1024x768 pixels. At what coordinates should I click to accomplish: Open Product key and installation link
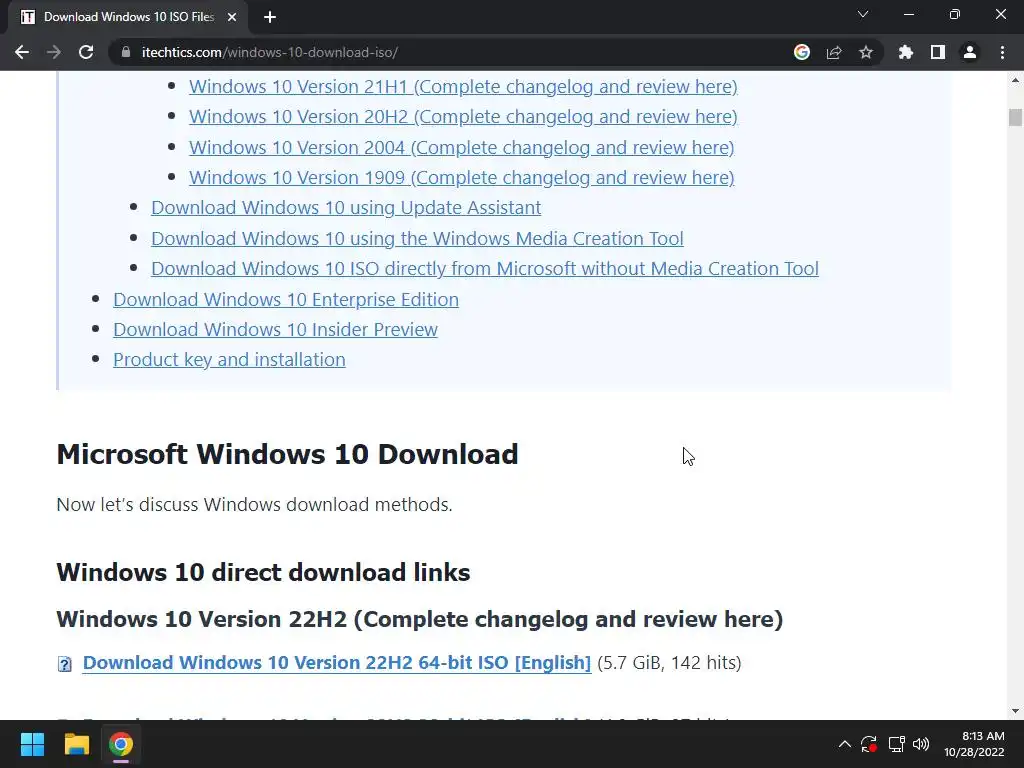pos(229,359)
